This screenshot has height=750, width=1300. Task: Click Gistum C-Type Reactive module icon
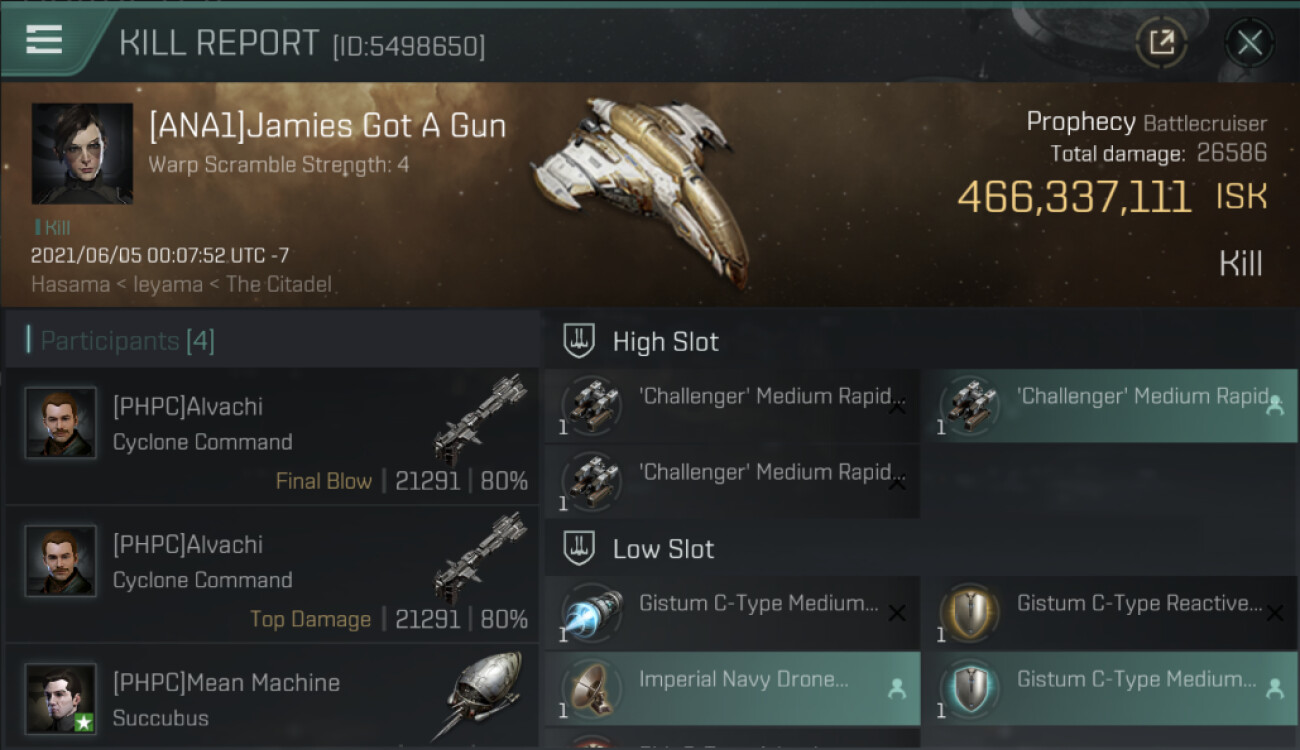click(x=969, y=612)
